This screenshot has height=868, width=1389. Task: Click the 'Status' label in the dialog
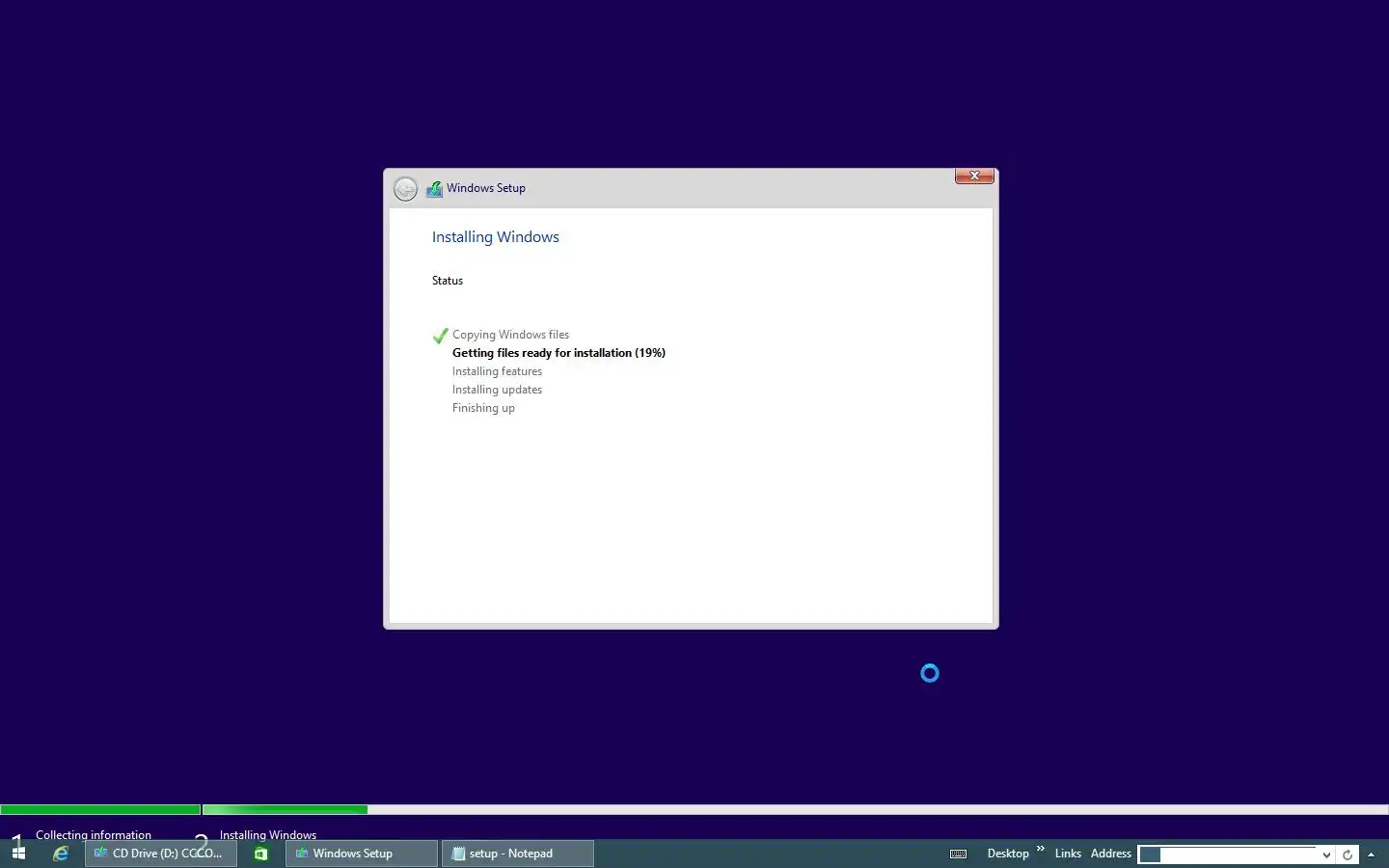(448, 281)
